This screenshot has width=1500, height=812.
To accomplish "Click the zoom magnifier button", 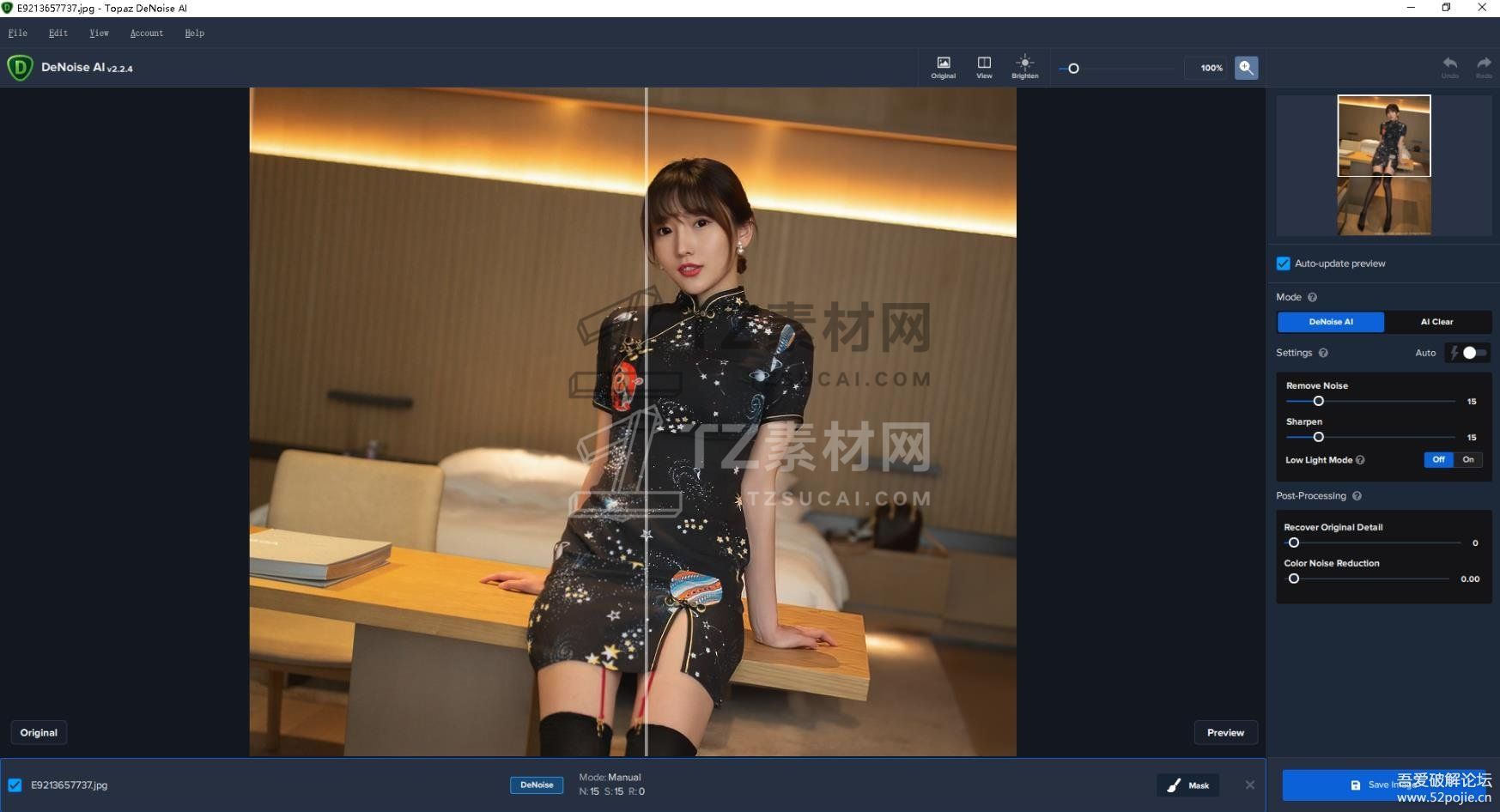I will [1246, 68].
